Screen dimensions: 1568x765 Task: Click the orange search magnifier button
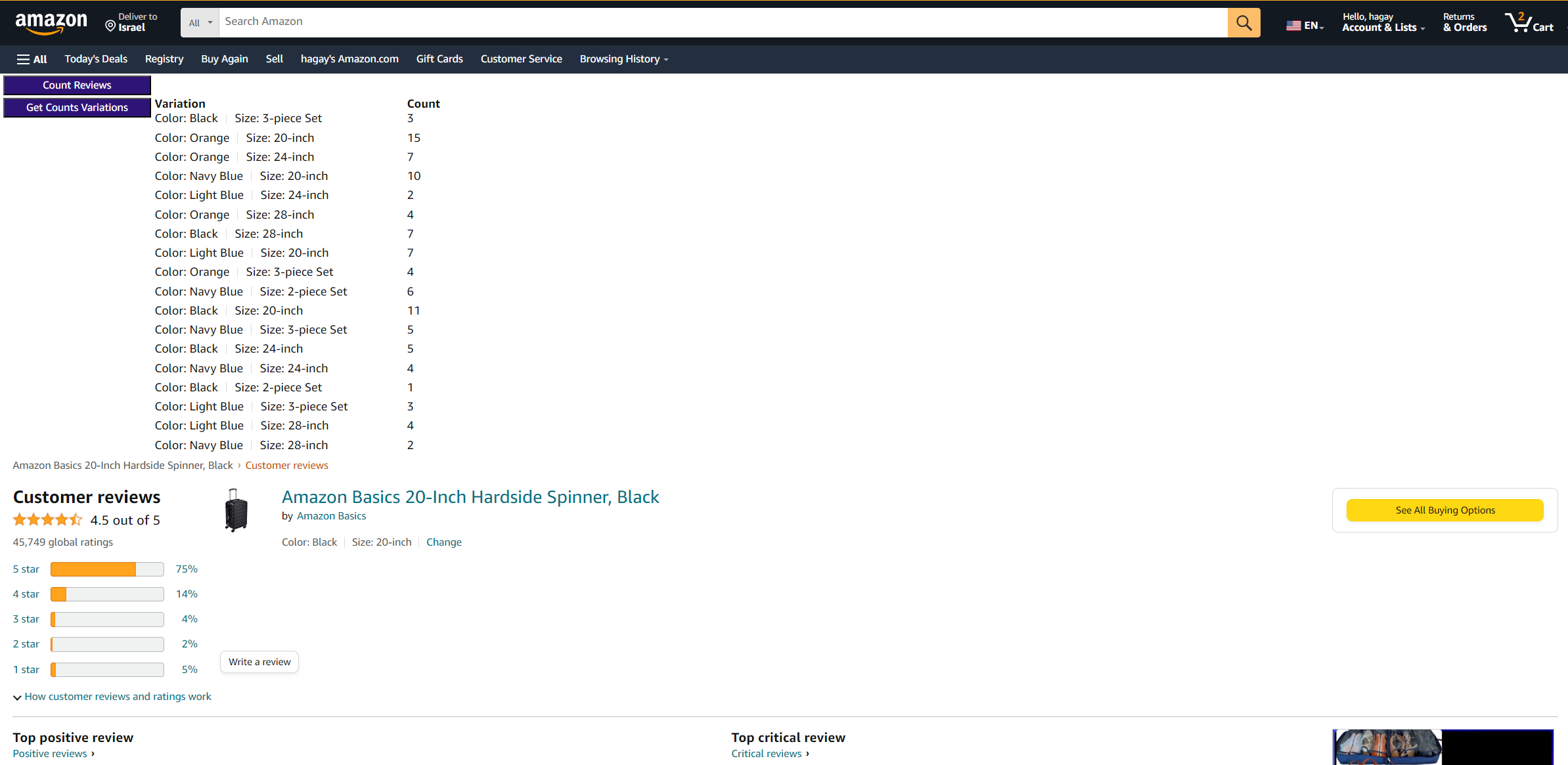point(1243,23)
